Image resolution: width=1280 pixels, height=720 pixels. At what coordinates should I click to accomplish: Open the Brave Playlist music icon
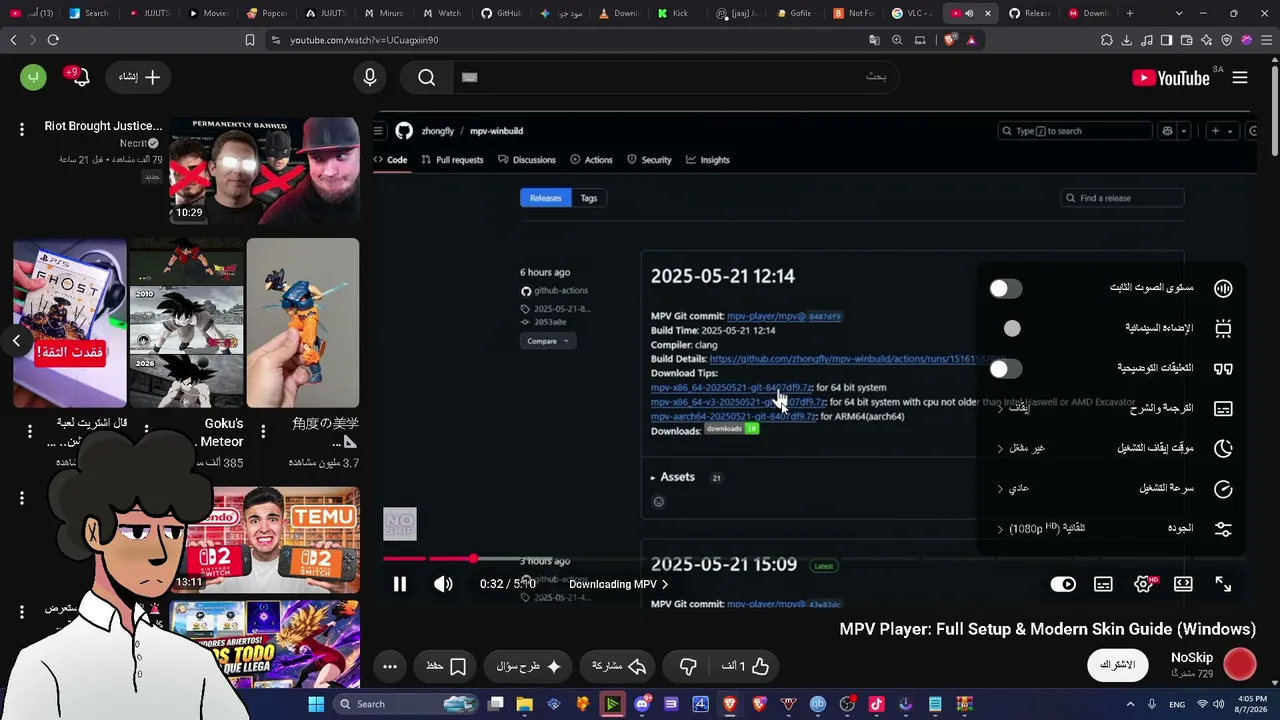[x=1147, y=40]
